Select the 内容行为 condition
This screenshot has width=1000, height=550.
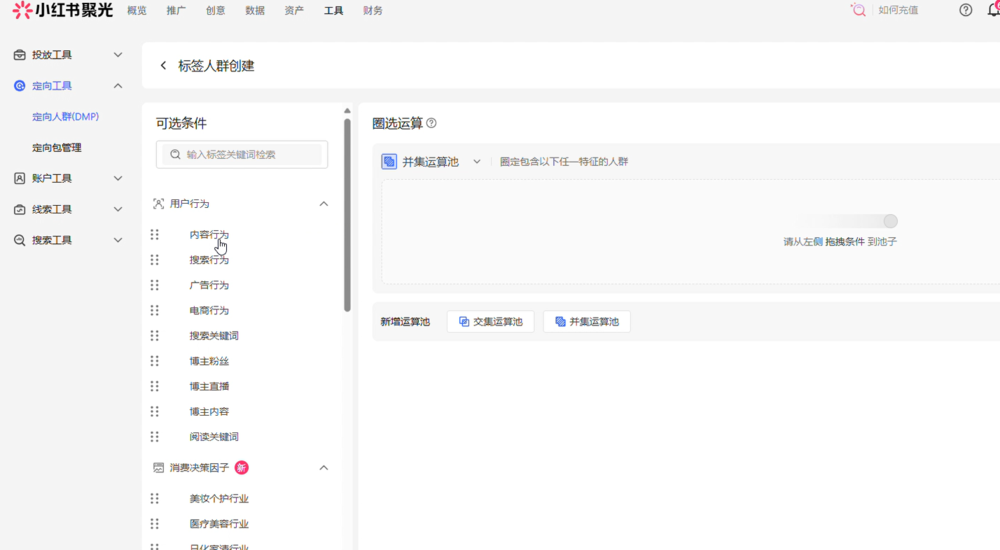[209, 234]
